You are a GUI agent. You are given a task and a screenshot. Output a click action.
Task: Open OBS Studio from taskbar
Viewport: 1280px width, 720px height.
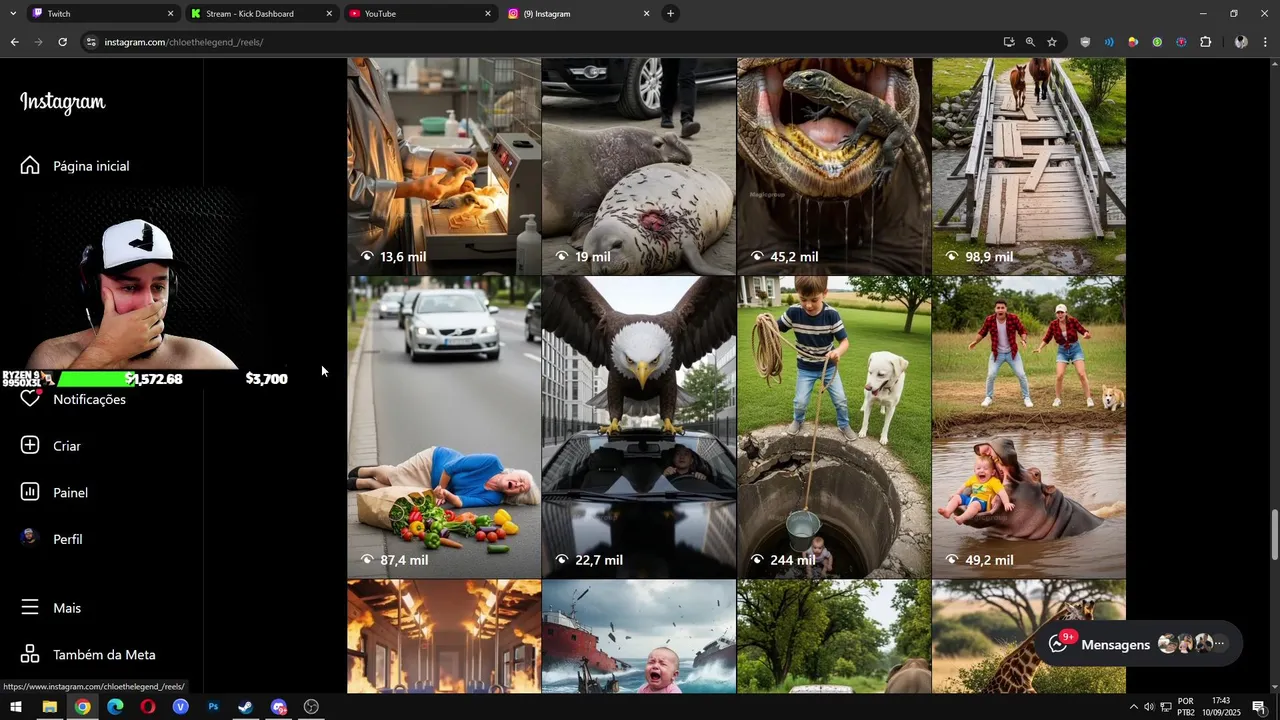[x=311, y=707]
